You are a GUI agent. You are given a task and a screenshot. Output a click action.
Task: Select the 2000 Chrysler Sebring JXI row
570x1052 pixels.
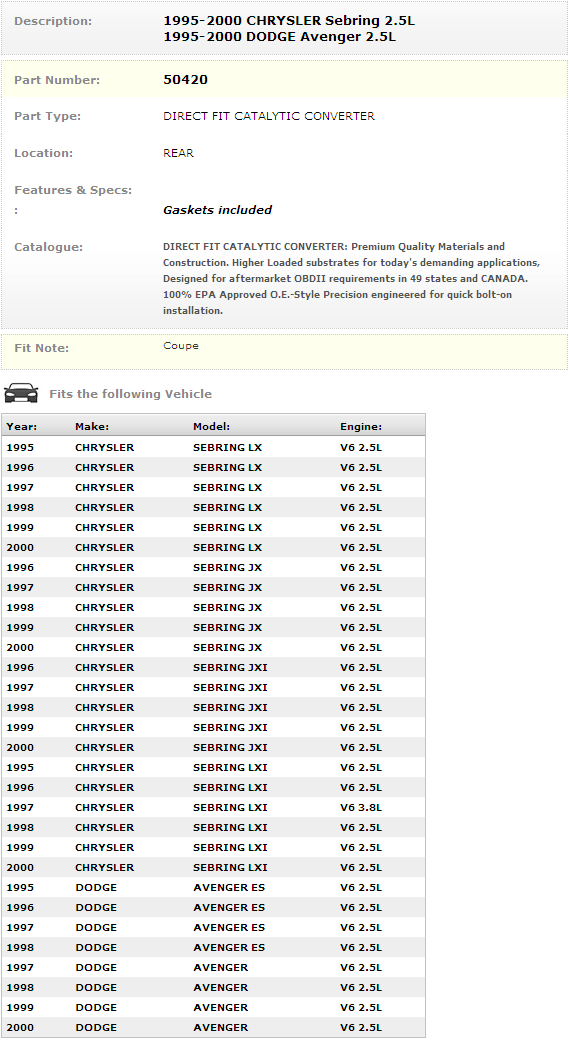tap(213, 747)
